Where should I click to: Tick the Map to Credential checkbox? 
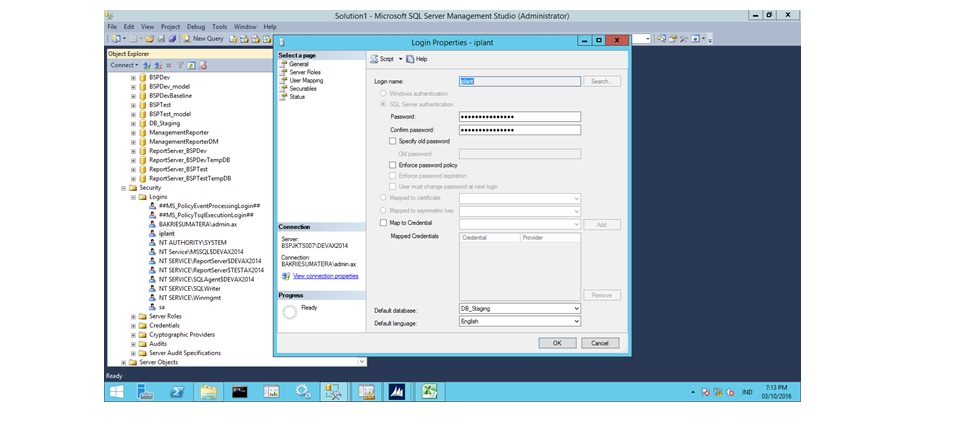pyautogui.click(x=383, y=222)
